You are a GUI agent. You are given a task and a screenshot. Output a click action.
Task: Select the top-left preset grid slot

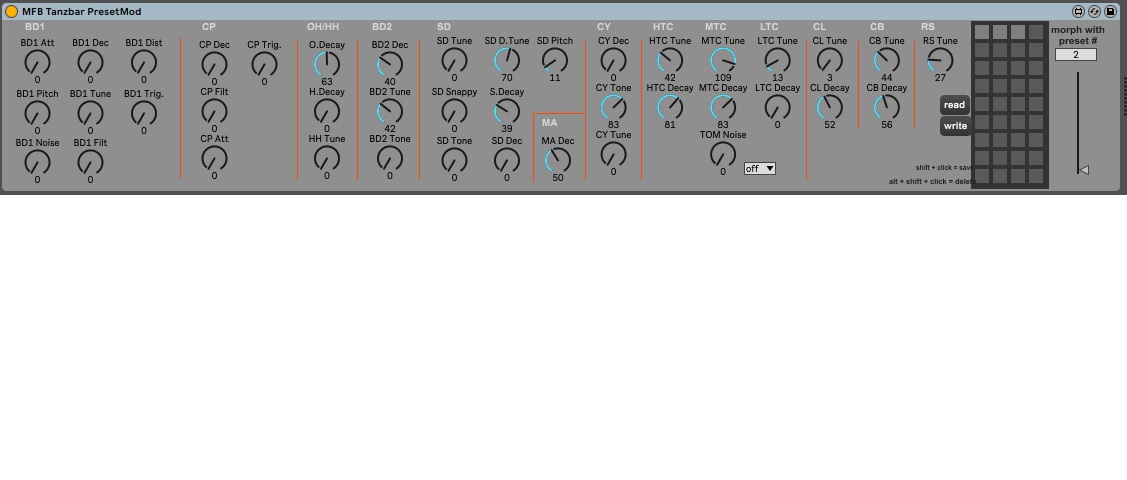click(982, 32)
